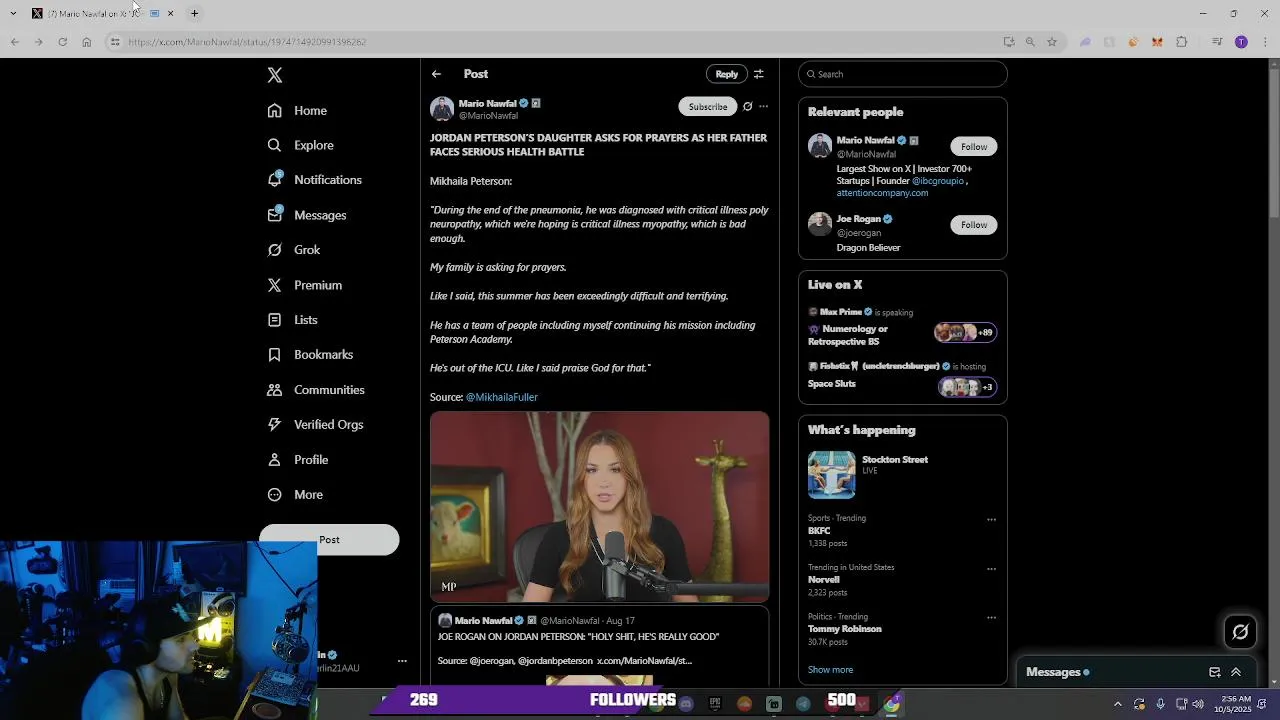Open the options menu for Norvell trend
Image resolution: width=1280 pixels, height=720 pixels.
991,568
